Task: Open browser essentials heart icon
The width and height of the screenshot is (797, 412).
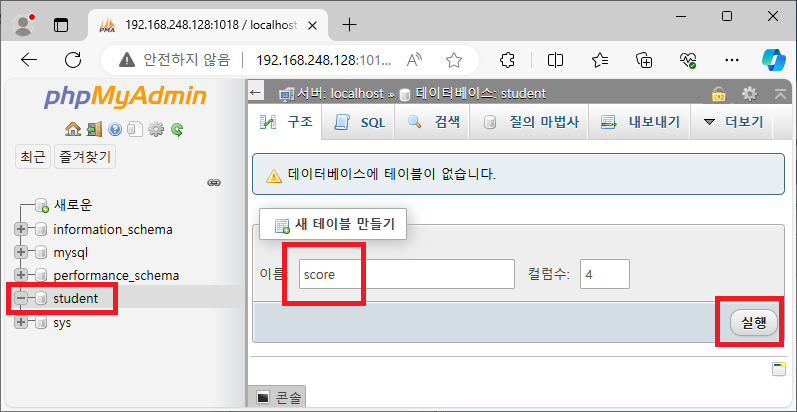Action: pos(688,60)
